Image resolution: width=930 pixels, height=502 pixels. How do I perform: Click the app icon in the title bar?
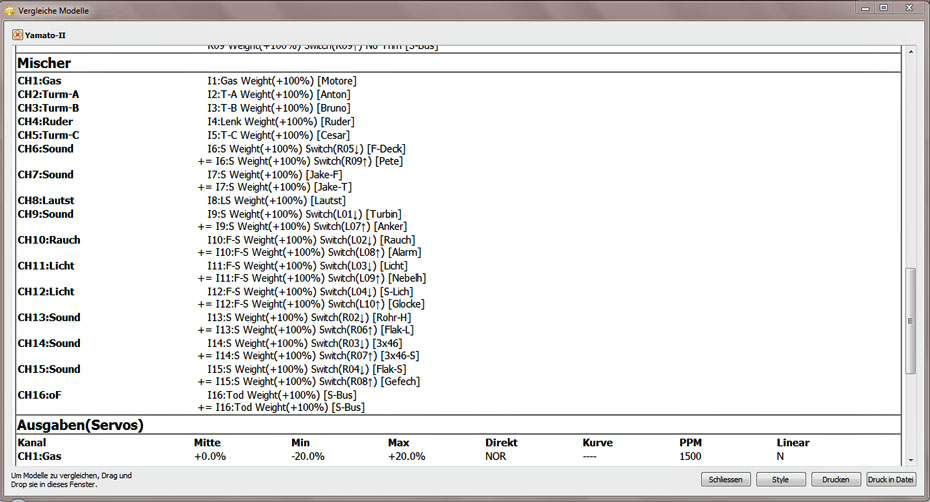tap(9, 8)
